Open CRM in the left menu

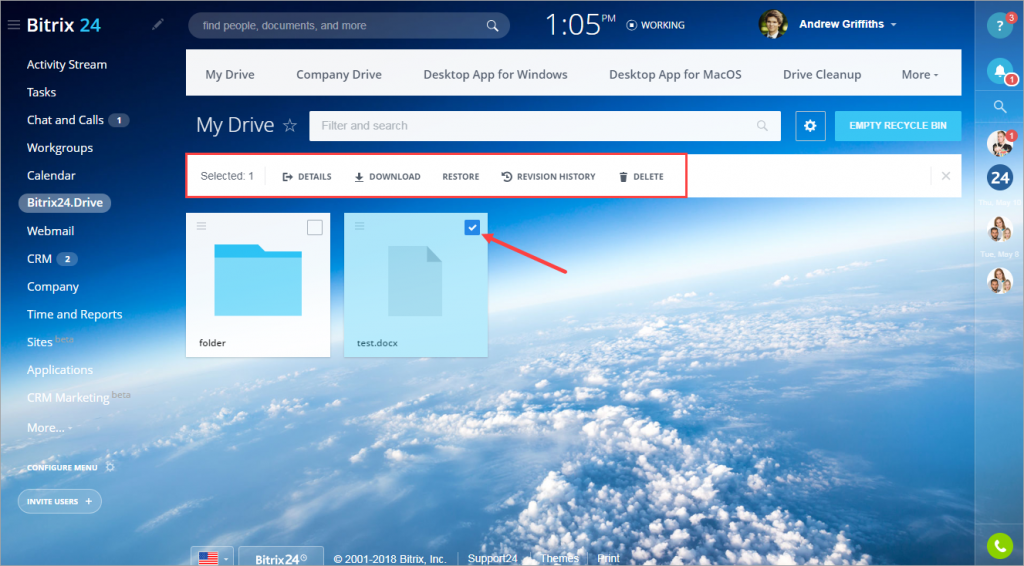pyautogui.click(x=39, y=259)
